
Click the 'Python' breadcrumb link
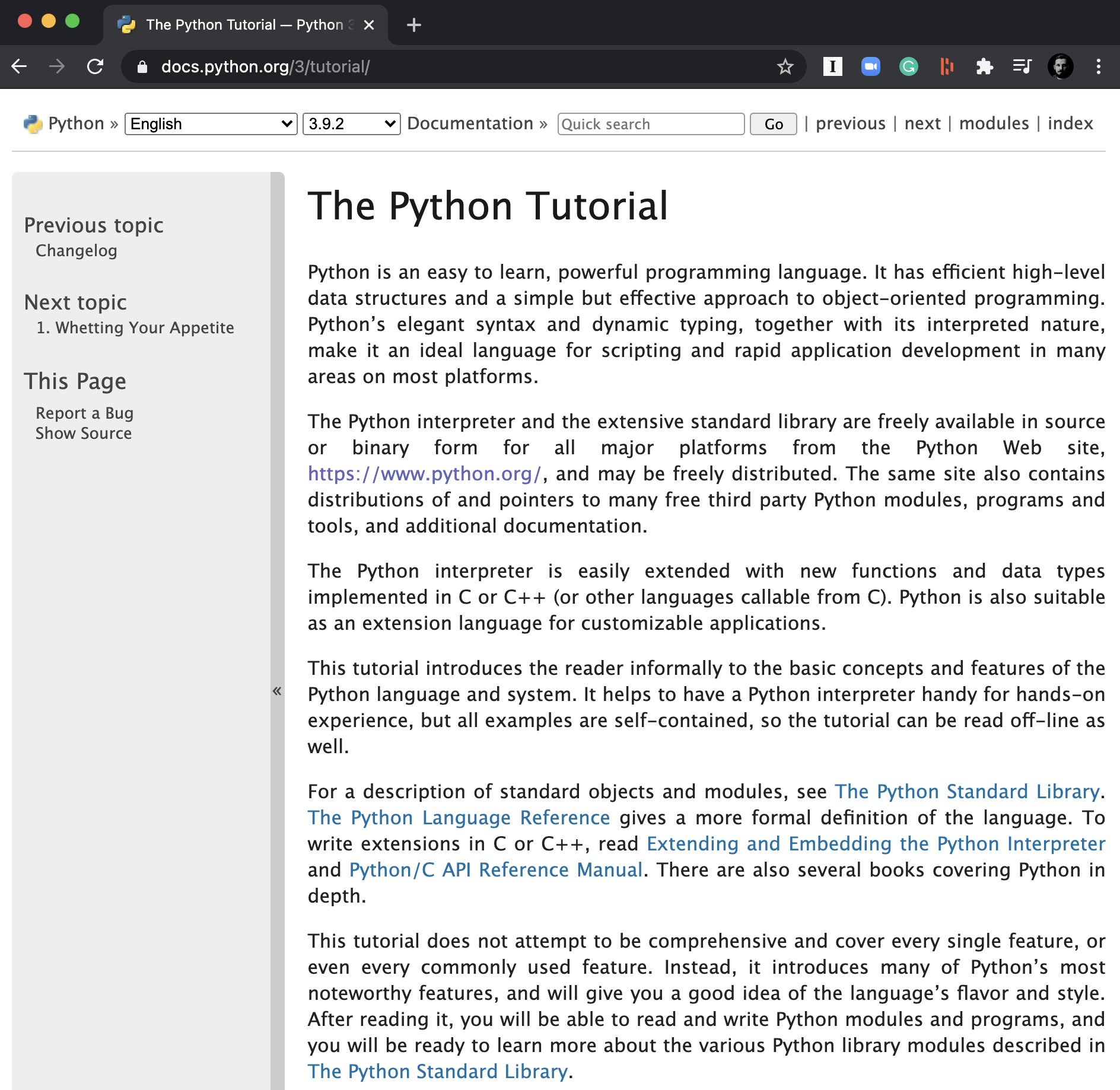click(x=76, y=123)
